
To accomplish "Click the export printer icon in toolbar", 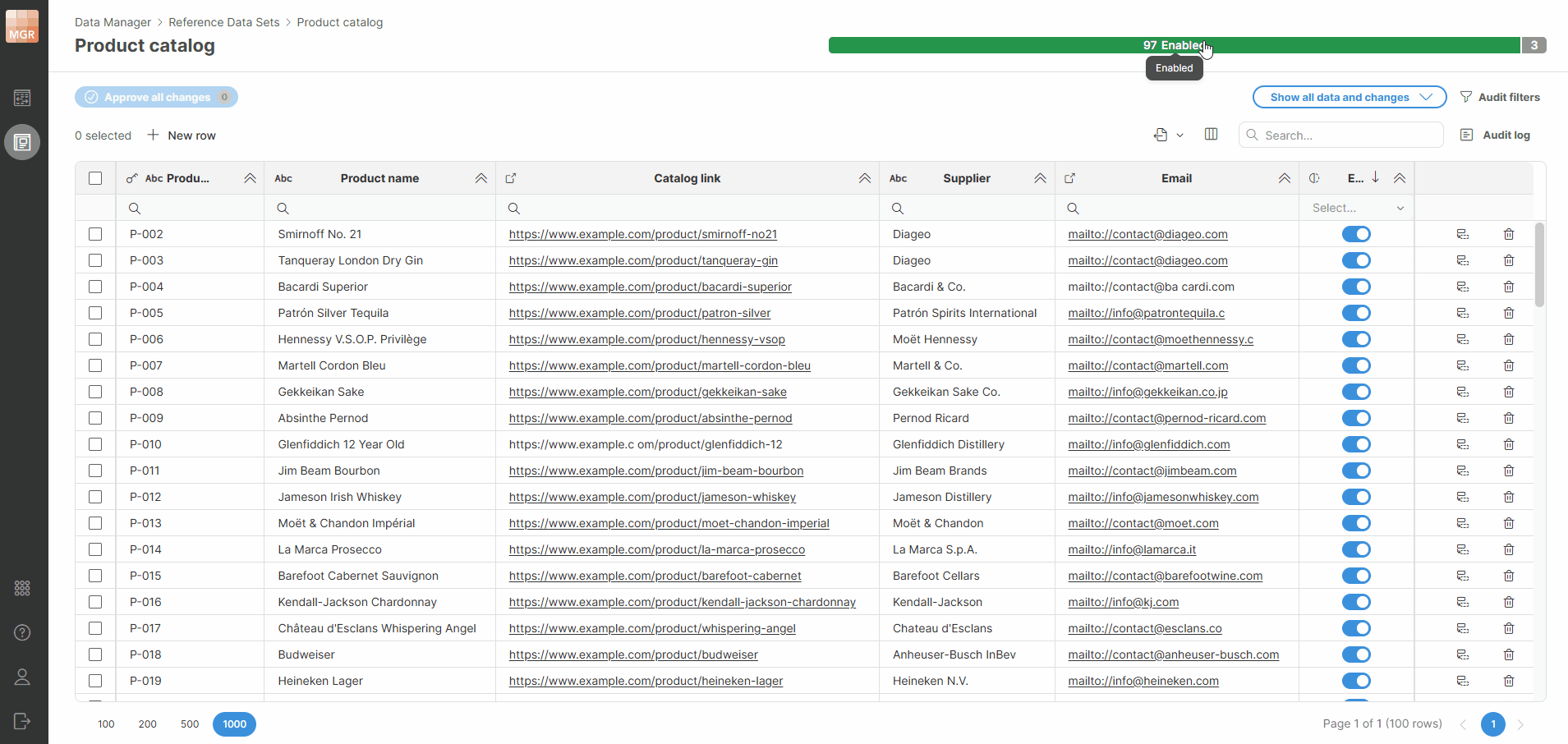I will [1161, 135].
